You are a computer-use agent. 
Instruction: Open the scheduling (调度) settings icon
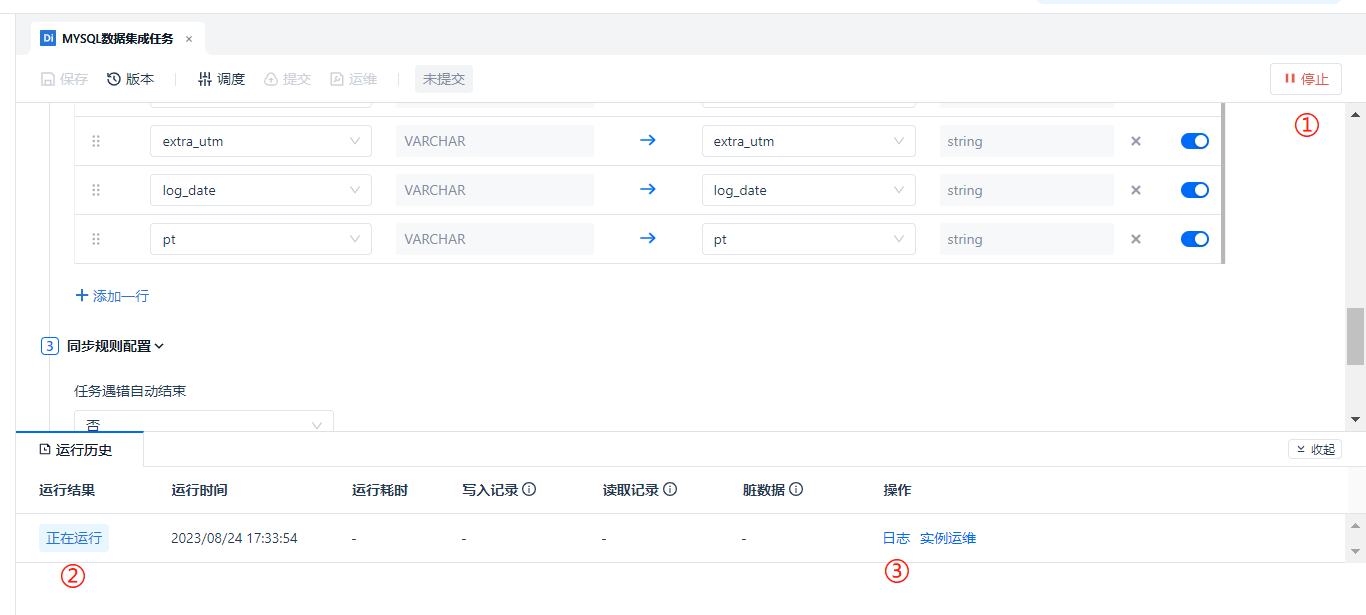click(x=205, y=79)
